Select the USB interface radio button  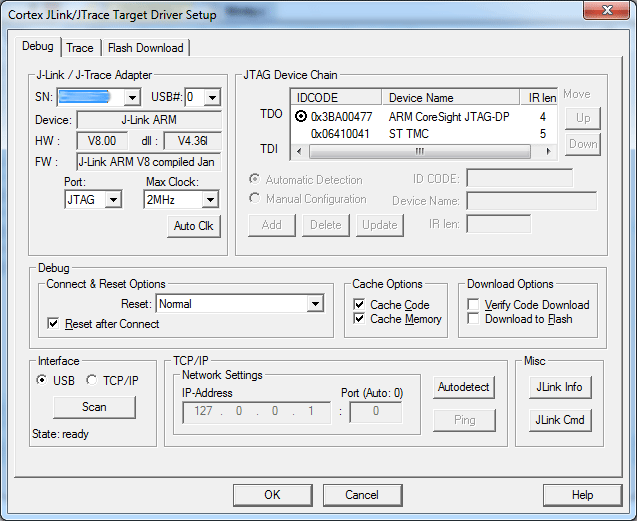pos(42,380)
